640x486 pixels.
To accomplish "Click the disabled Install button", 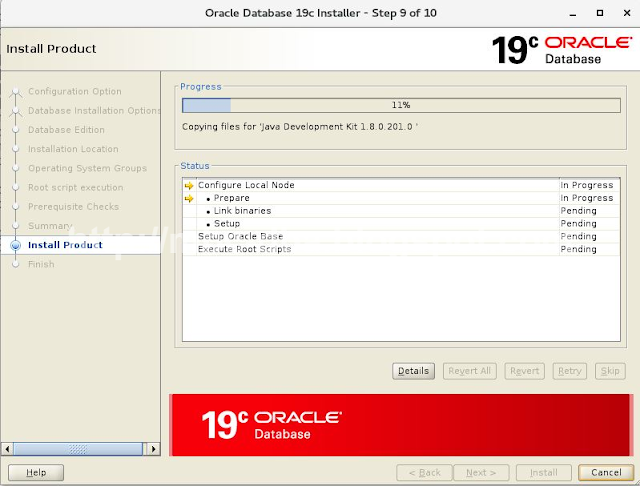I will (x=544, y=473).
